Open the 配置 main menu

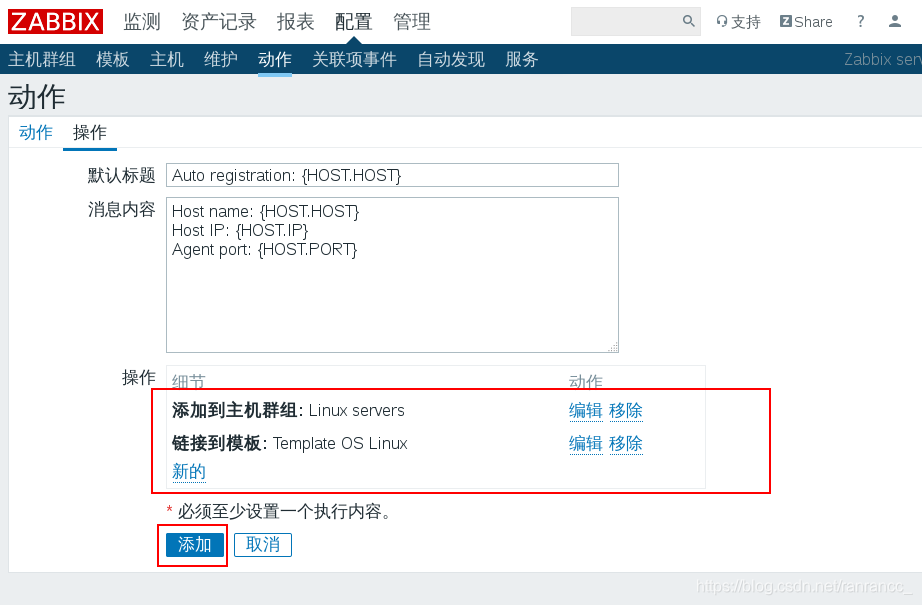pyautogui.click(x=353, y=22)
